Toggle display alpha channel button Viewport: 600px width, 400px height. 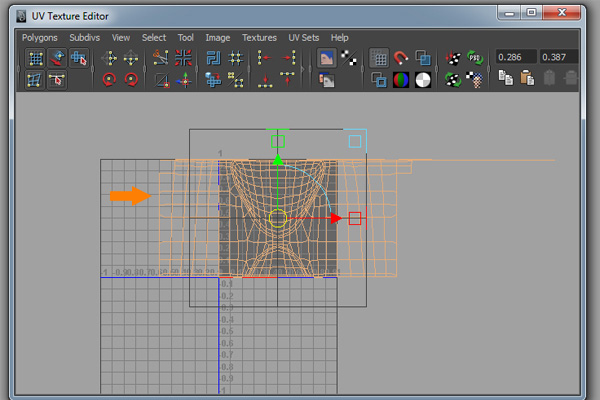[423, 80]
